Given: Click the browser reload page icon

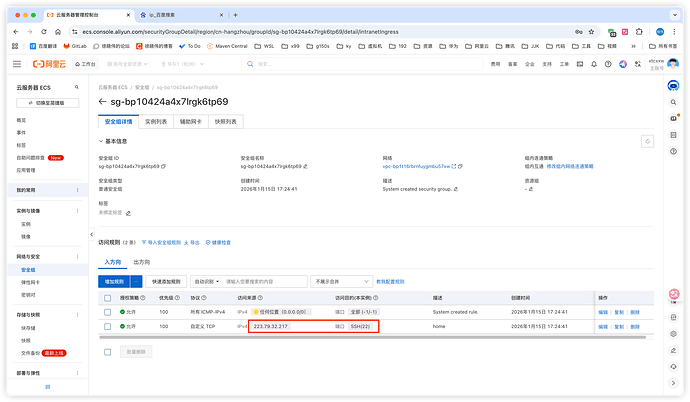Looking at the screenshot, I should click(44, 31).
